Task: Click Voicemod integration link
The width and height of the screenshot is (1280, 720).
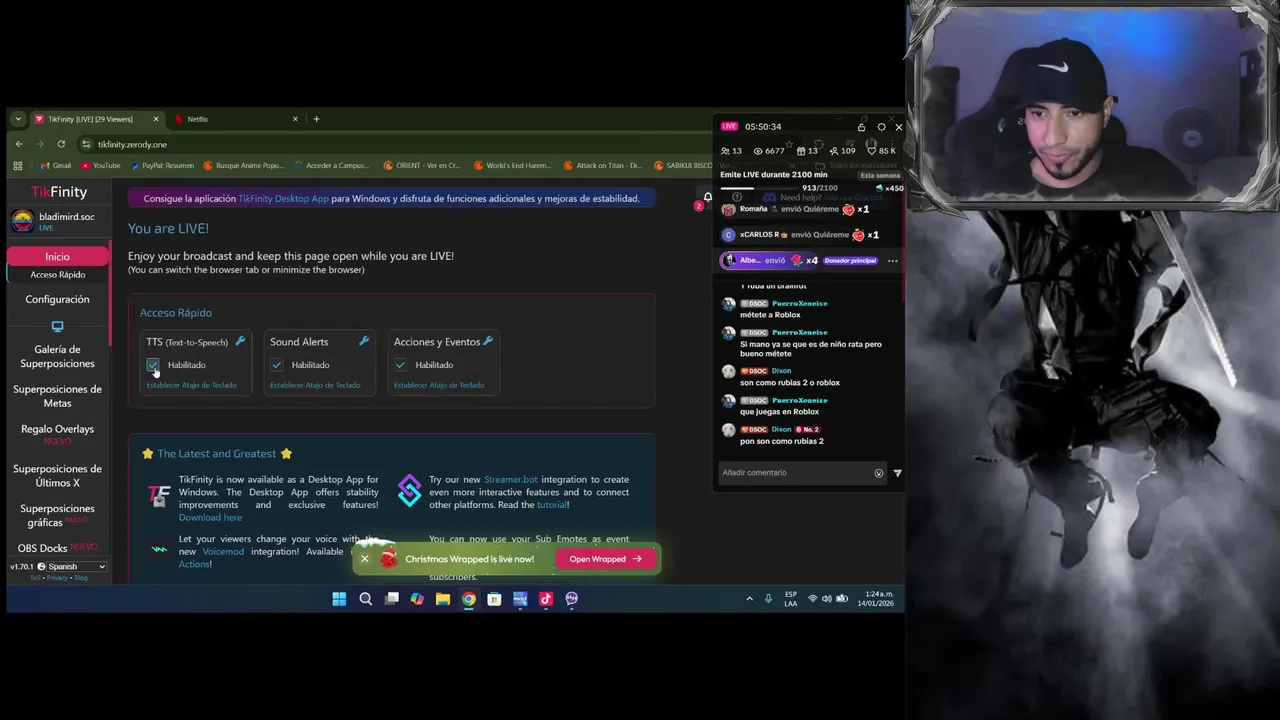Action: (x=223, y=552)
